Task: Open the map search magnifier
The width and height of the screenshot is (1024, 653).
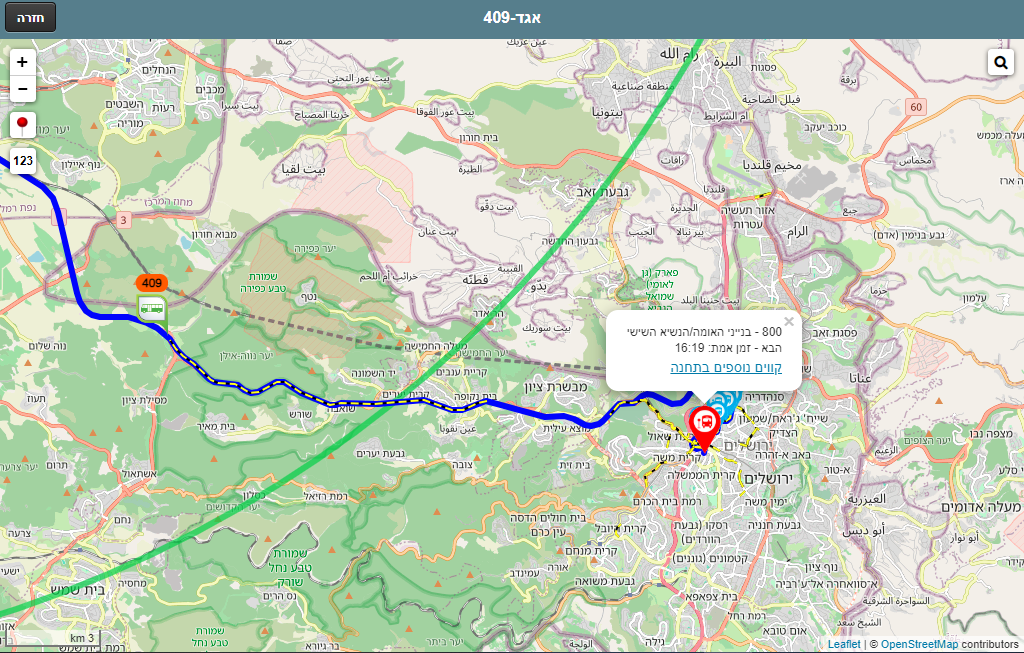Action: 1000,63
